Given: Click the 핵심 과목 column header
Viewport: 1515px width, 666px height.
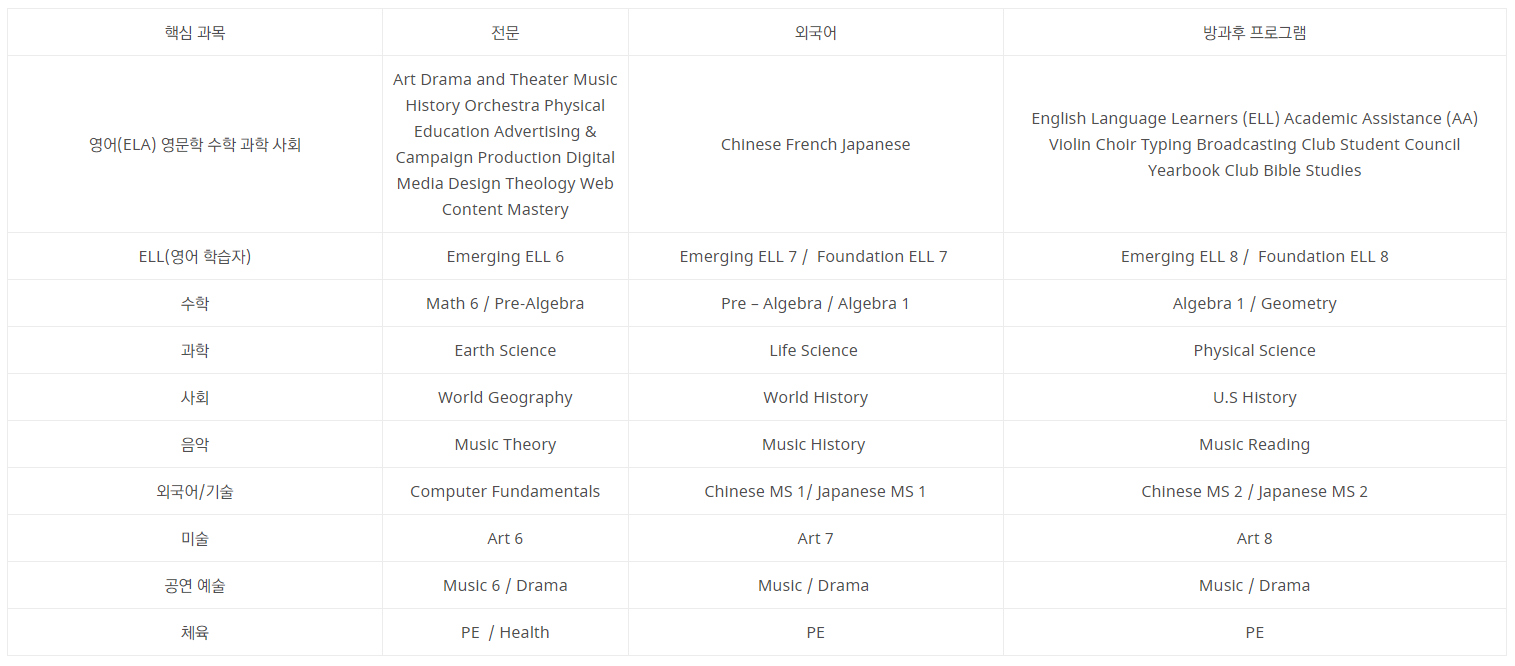Looking at the screenshot, I should pyautogui.click(x=195, y=32).
